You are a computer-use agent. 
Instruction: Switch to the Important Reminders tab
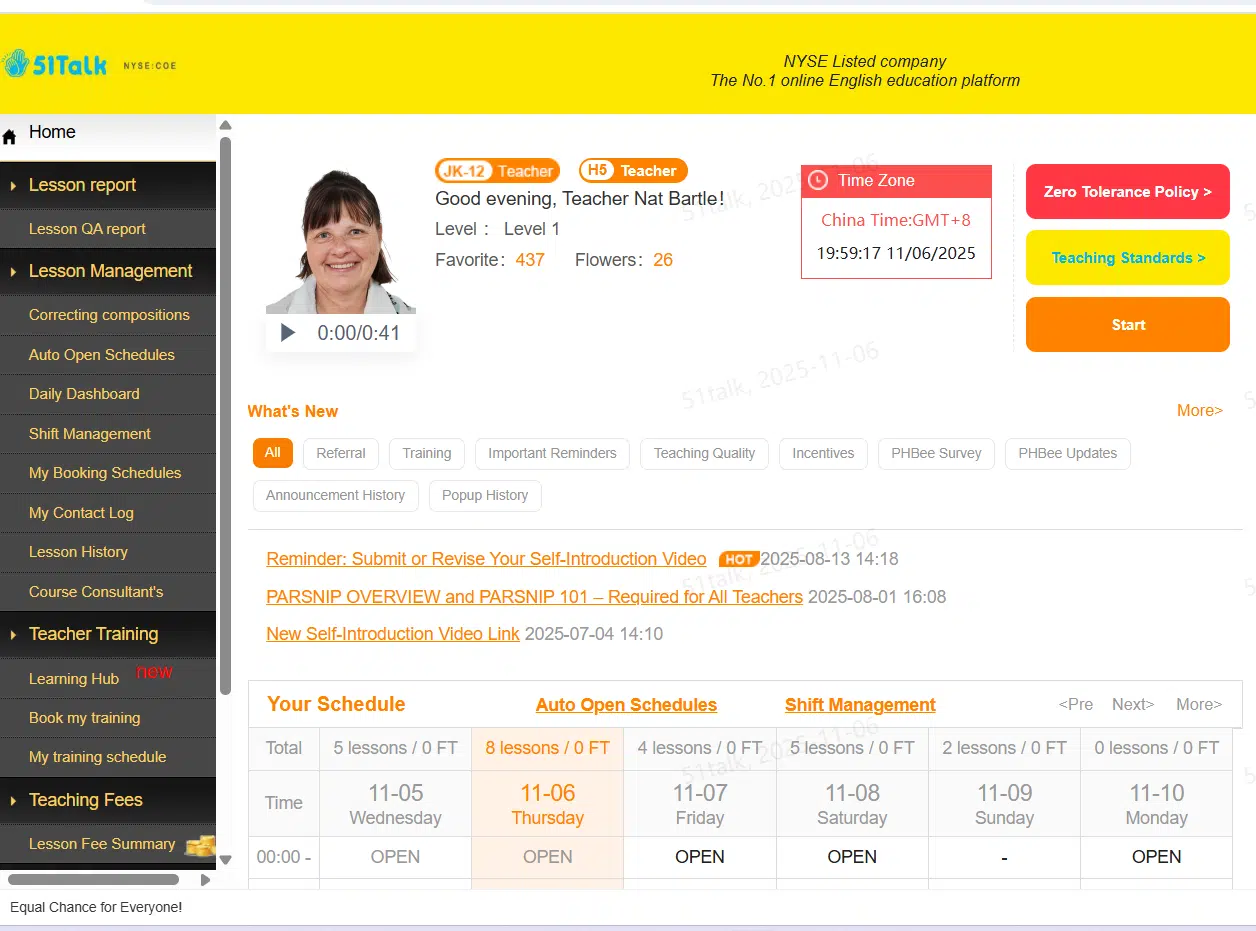coord(552,453)
